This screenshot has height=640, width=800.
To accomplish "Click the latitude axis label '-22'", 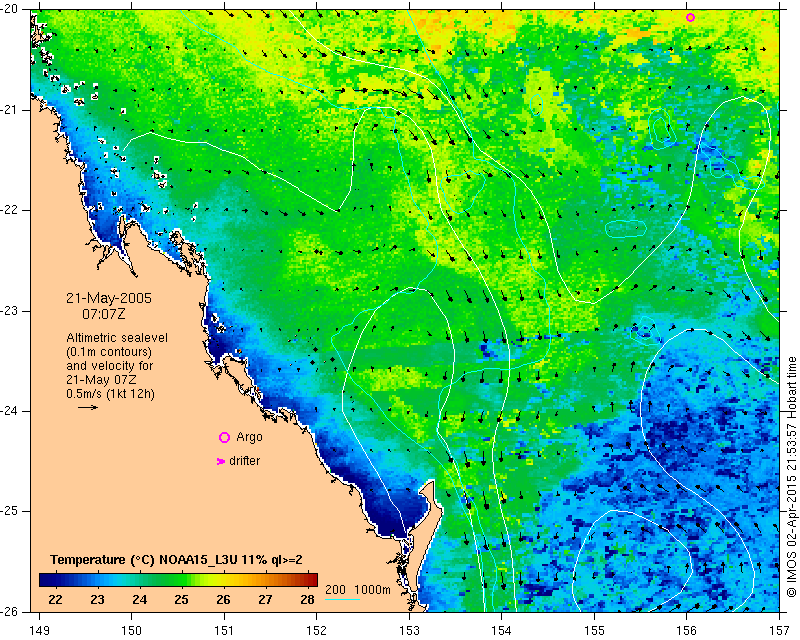I will click(x=9, y=210).
